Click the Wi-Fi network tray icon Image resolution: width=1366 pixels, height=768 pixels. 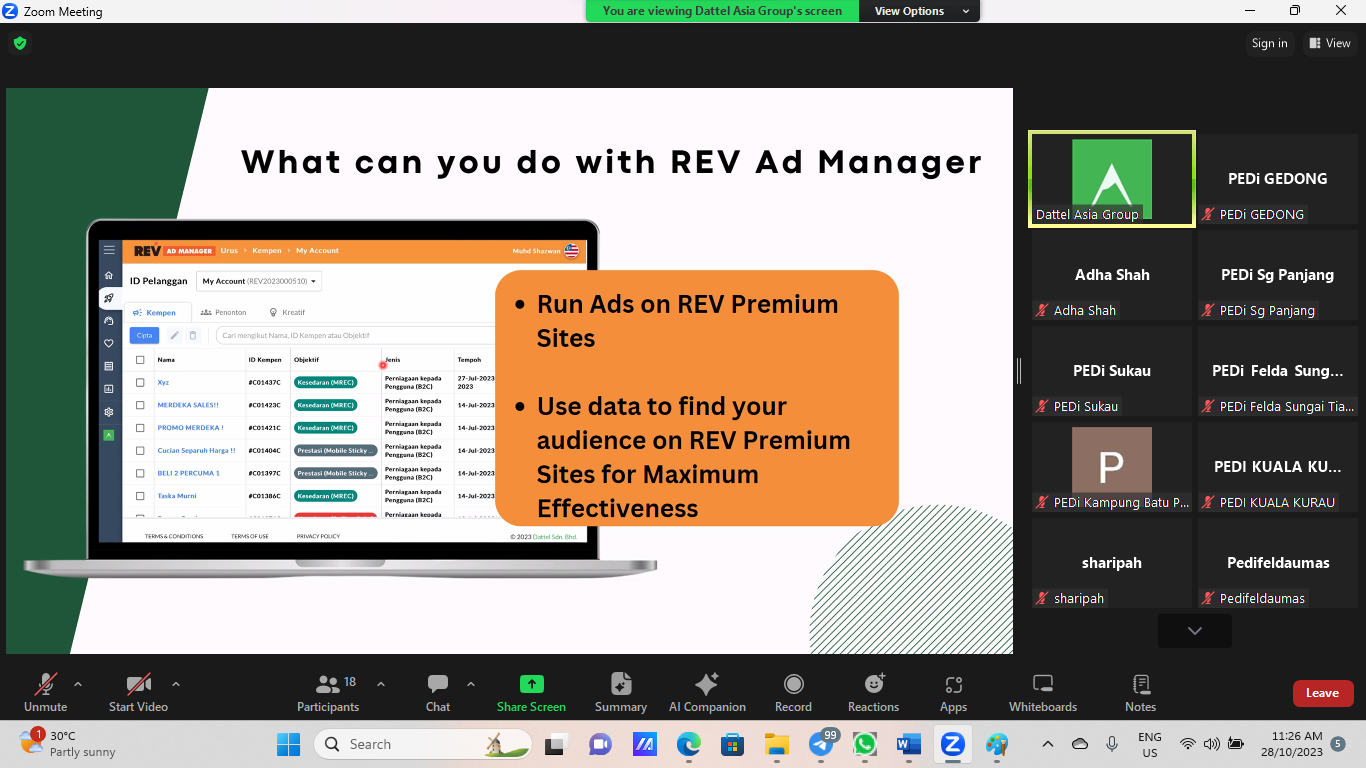pos(1187,744)
